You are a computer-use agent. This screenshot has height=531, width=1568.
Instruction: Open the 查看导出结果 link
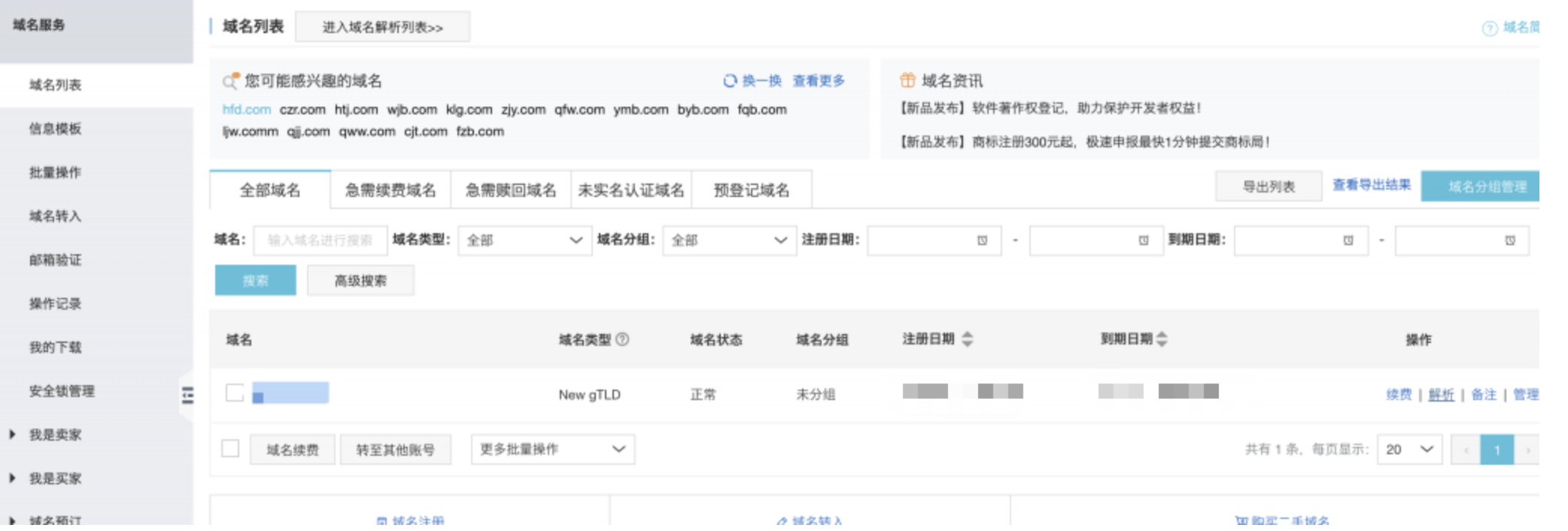(x=1372, y=185)
